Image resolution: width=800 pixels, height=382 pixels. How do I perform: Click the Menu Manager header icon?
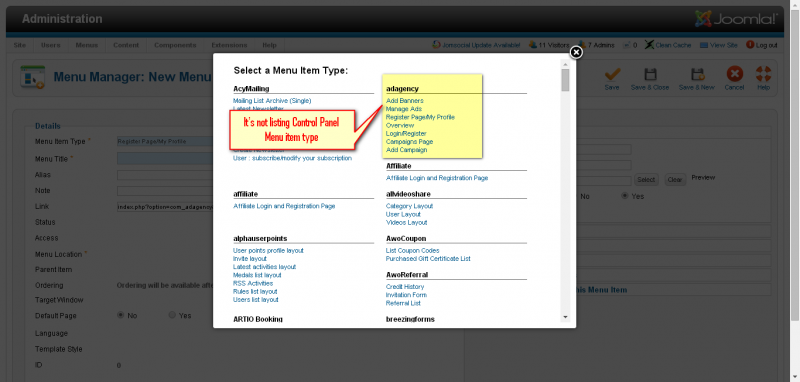[x=33, y=77]
